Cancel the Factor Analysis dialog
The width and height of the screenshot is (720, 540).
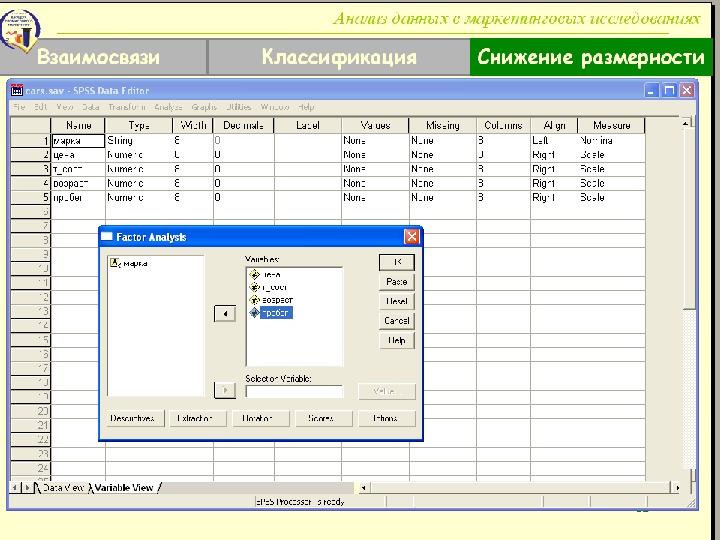[x=397, y=321]
